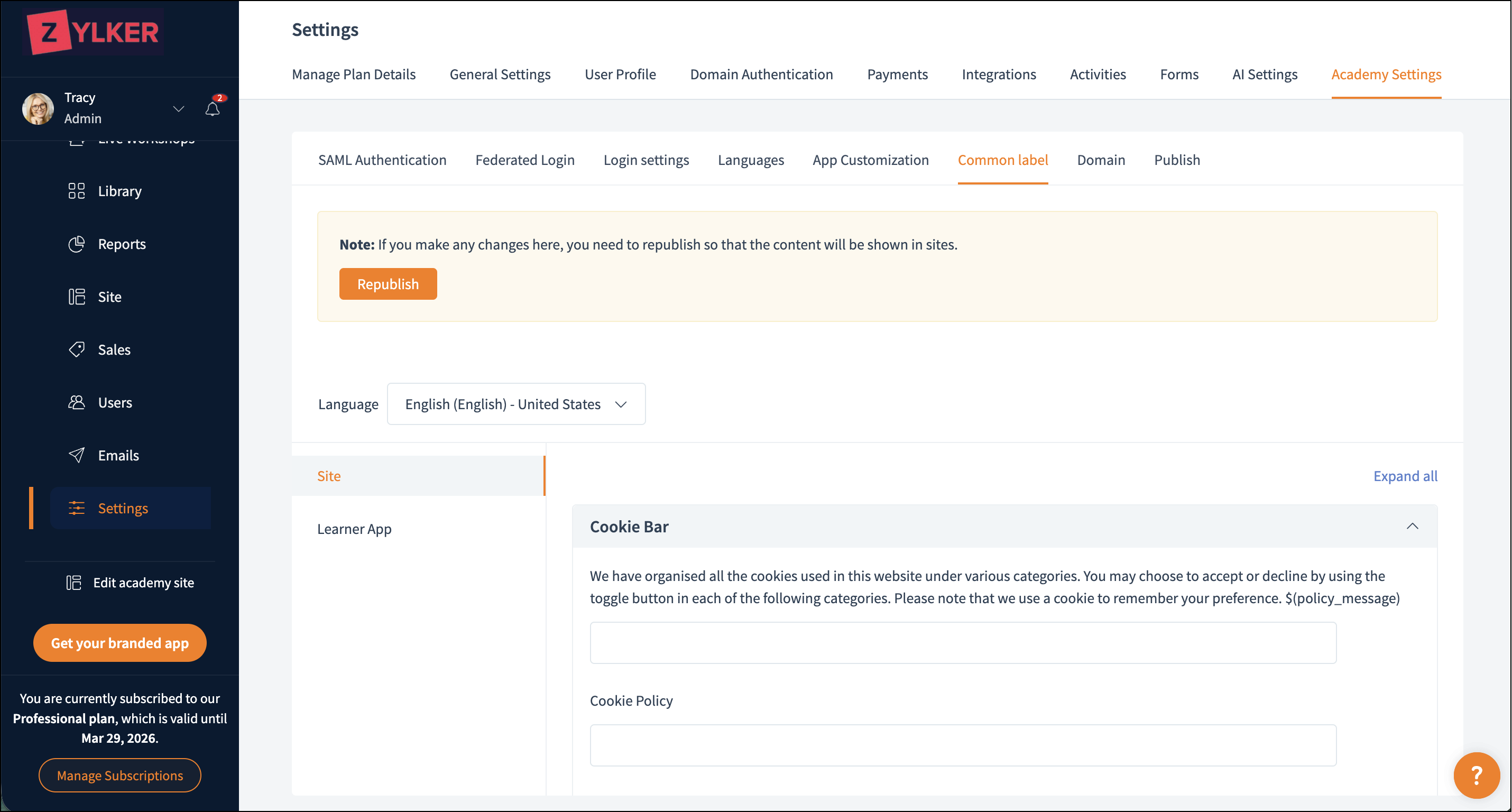Click the Emails paper plane icon

tap(76, 455)
